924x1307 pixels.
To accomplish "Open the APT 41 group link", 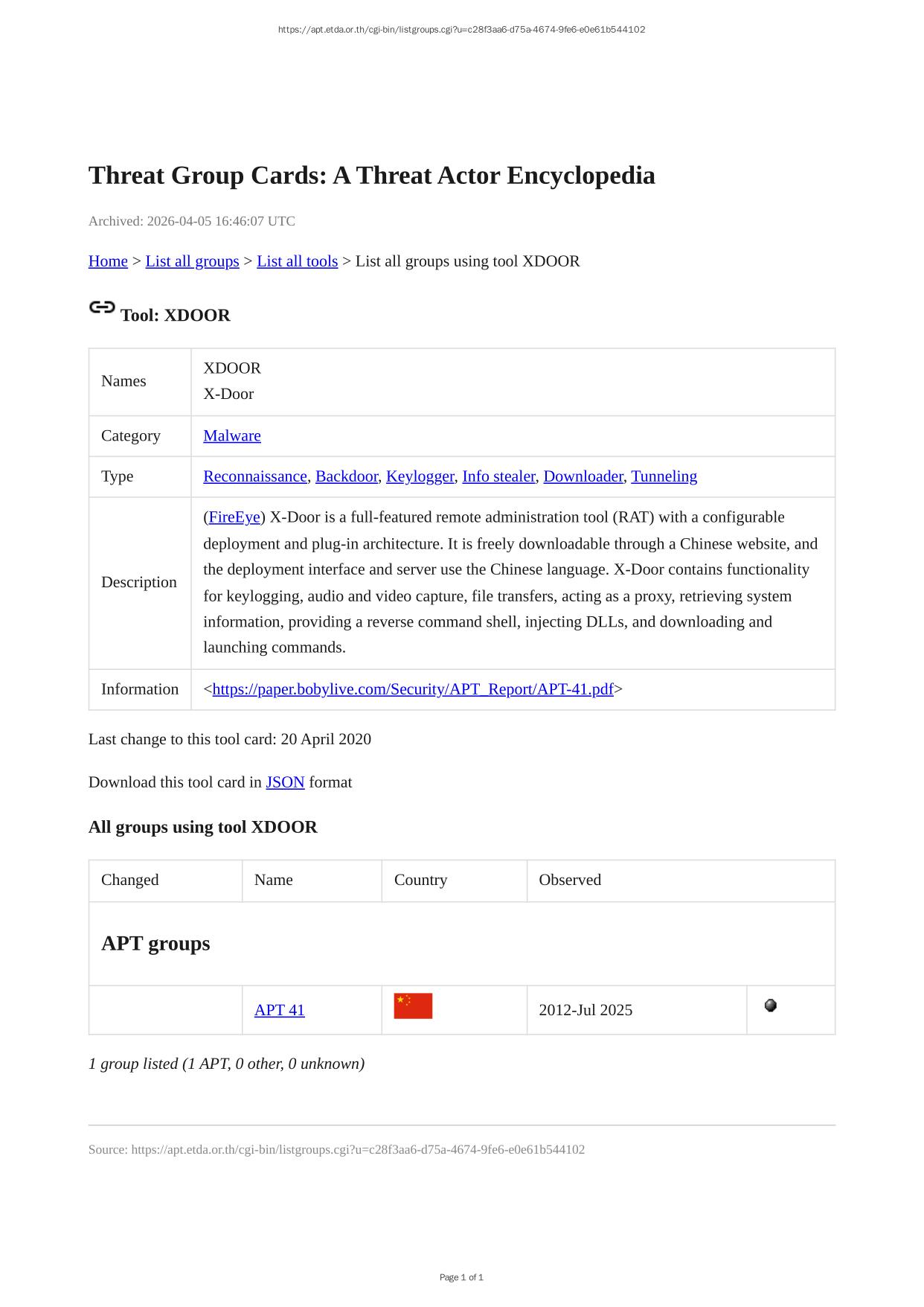I will [280, 1010].
